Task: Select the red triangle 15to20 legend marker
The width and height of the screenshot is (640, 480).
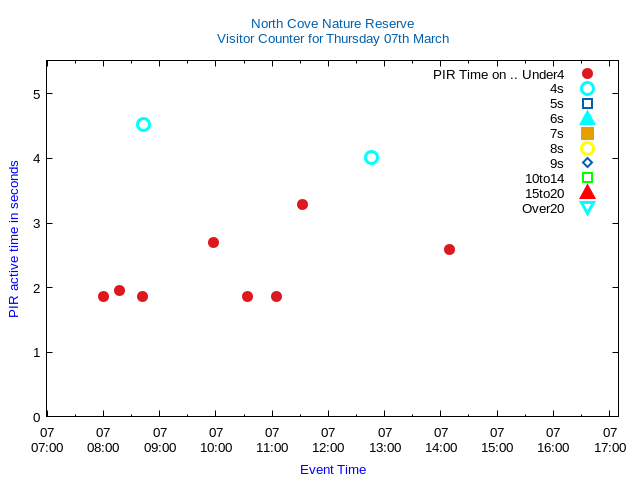Action: click(x=587, y=192)
